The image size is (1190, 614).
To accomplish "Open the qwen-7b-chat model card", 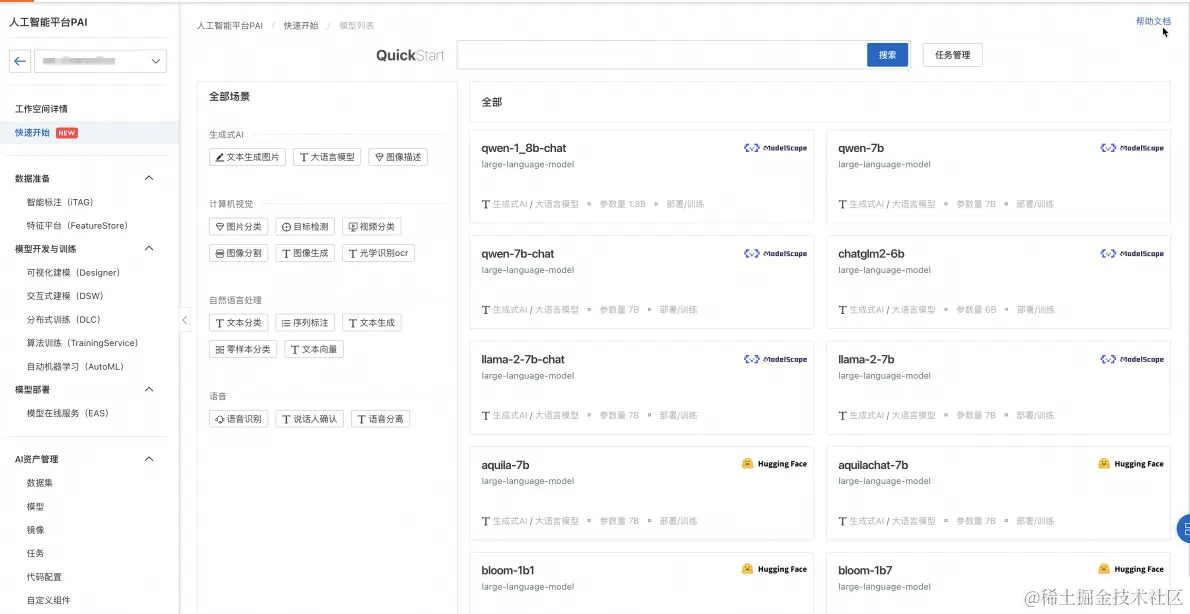I will pos(641,282).
